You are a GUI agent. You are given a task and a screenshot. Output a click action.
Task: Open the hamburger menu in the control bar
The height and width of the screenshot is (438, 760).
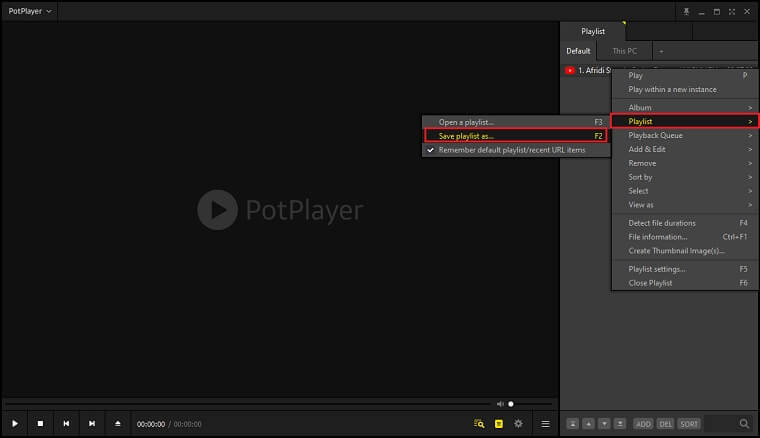tap(545, 424)
